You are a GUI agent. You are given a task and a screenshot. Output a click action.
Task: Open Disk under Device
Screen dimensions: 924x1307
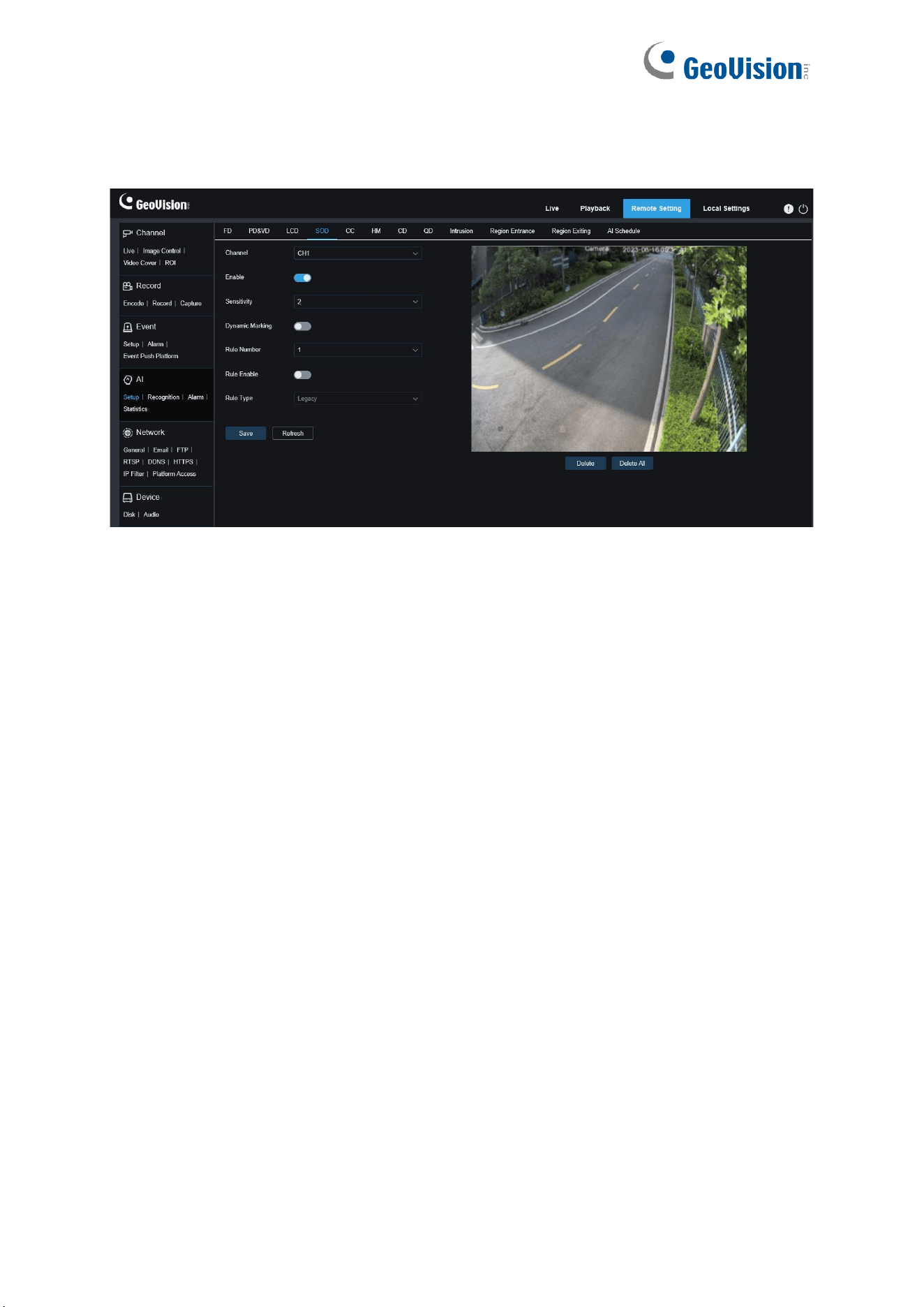point(129,515)
